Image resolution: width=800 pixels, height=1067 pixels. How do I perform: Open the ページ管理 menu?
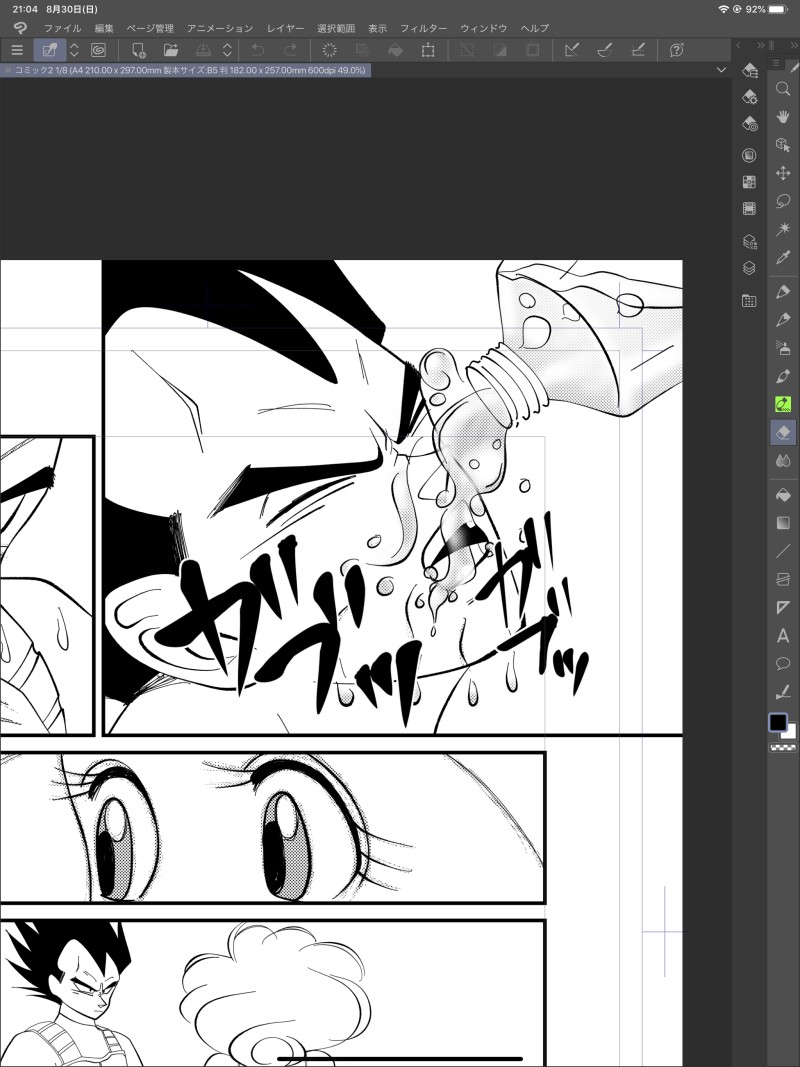coord(150,28)
